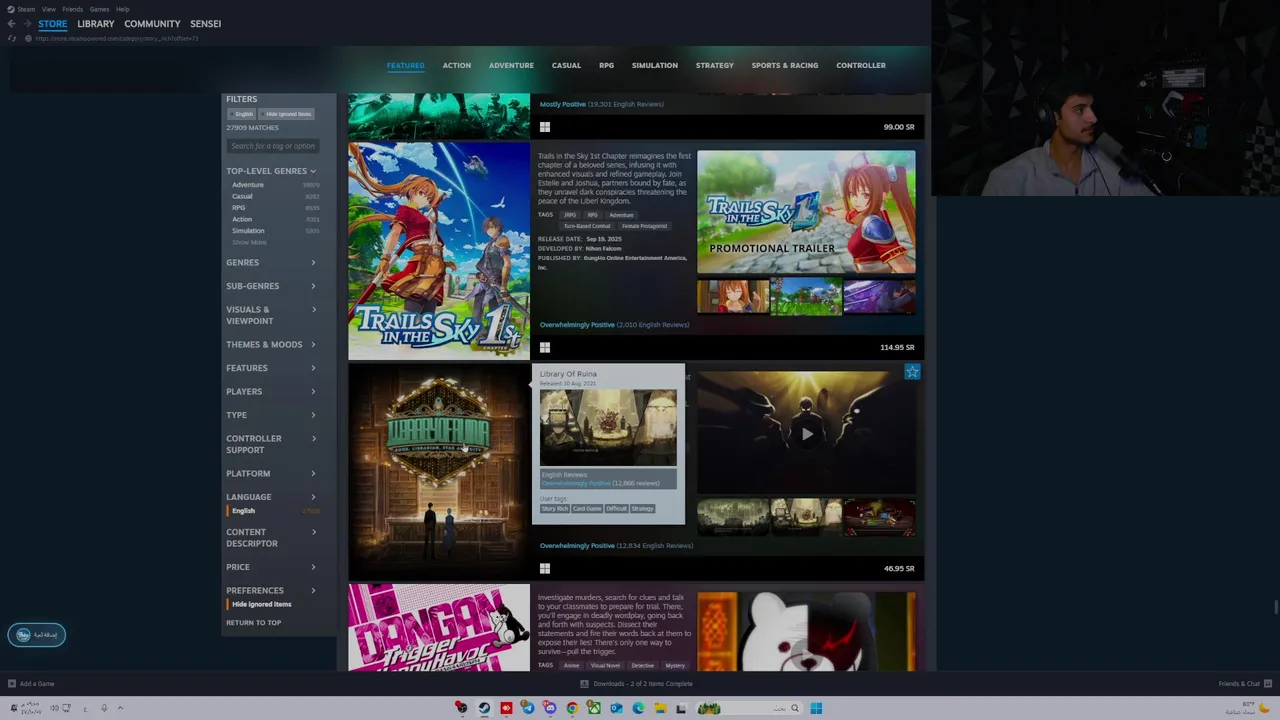Viewport: 1280px width, 720px height.
Task: Click the Story Rich tag in Library Of Ruina popup
Action: tap(555, 509)
